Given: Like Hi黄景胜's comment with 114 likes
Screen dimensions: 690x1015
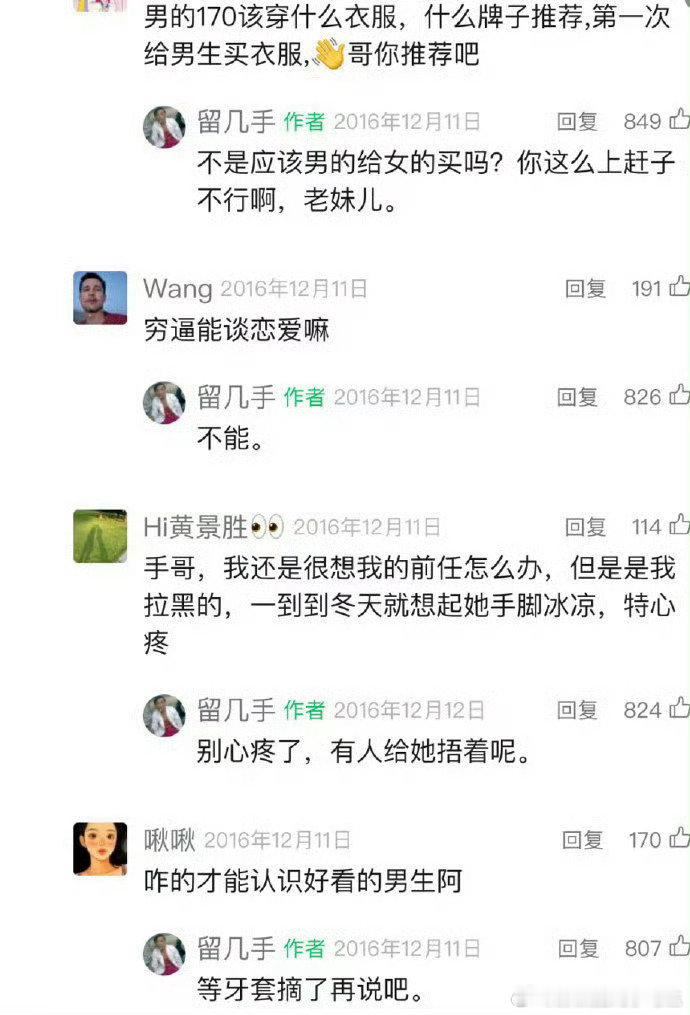Looking at the screenshot, I should [x=678, y=525].
